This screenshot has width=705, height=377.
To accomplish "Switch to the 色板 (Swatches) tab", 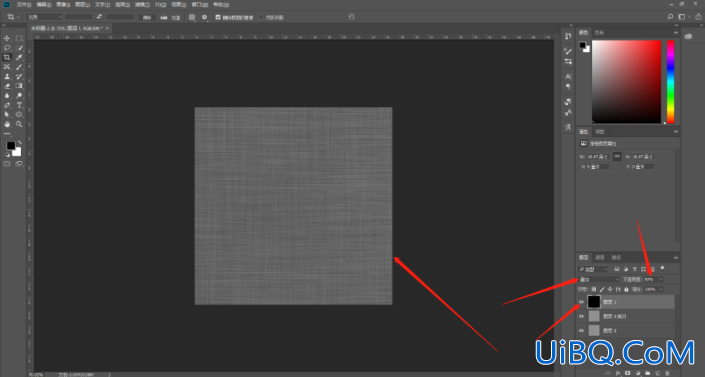I will [599, 32].
